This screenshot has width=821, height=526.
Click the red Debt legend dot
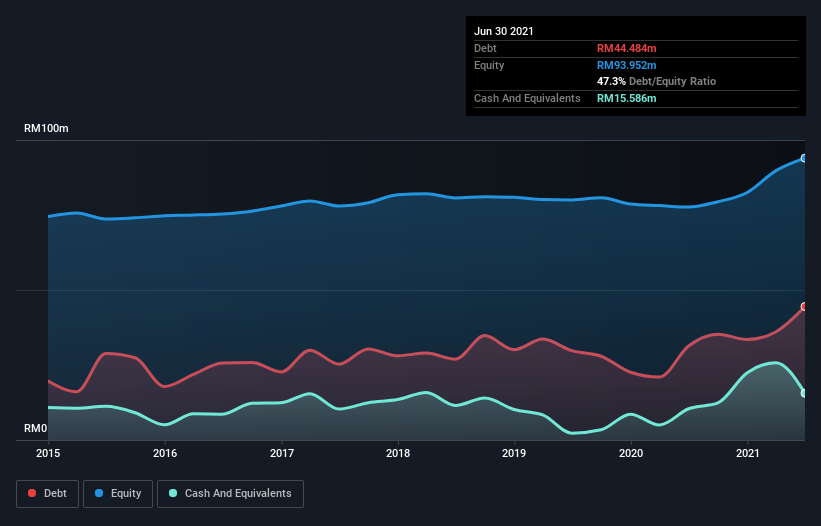[x=32, y=493]
